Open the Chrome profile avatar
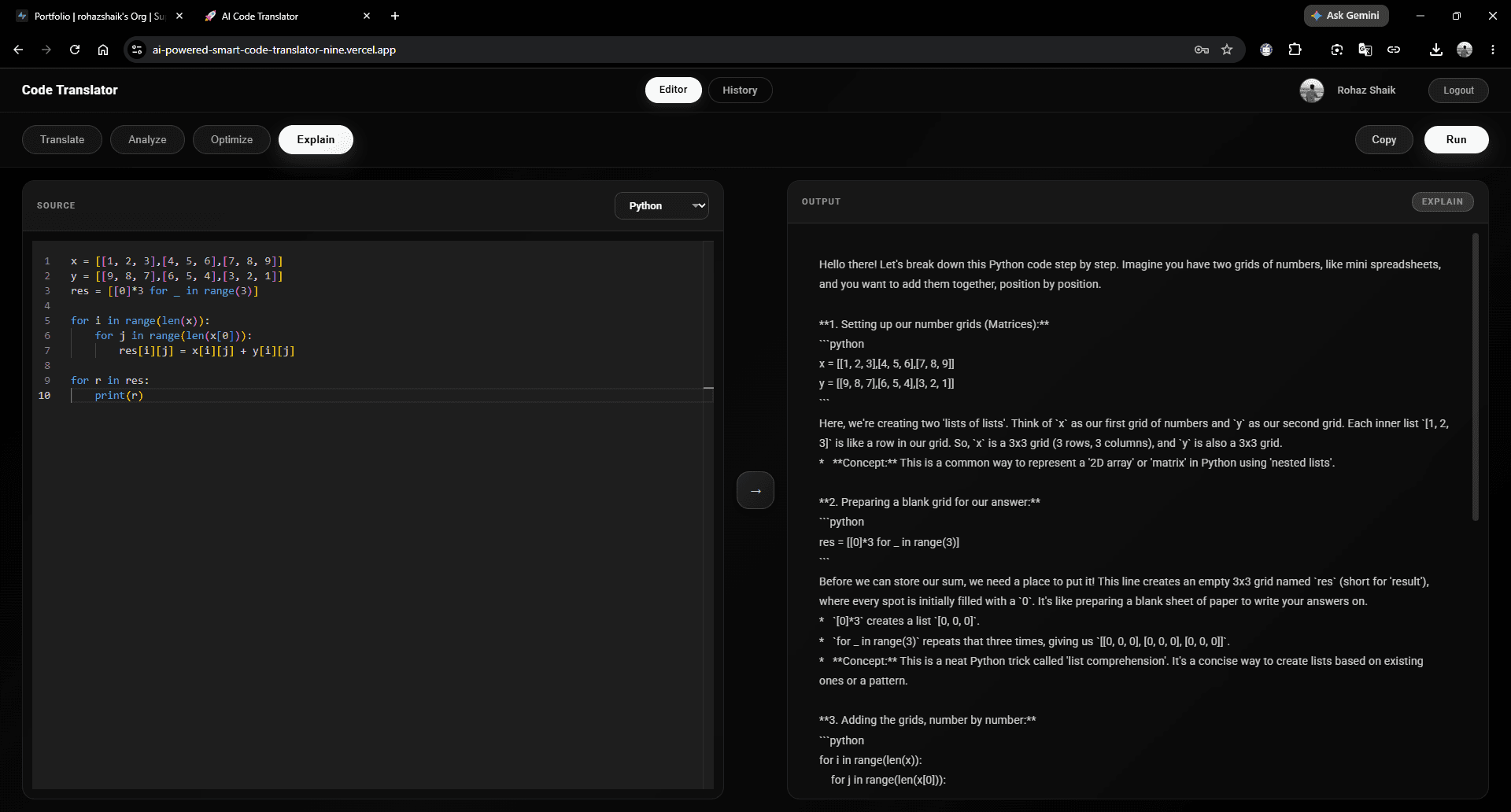The image size is (1511, 812). click(x=1465, y=50)
